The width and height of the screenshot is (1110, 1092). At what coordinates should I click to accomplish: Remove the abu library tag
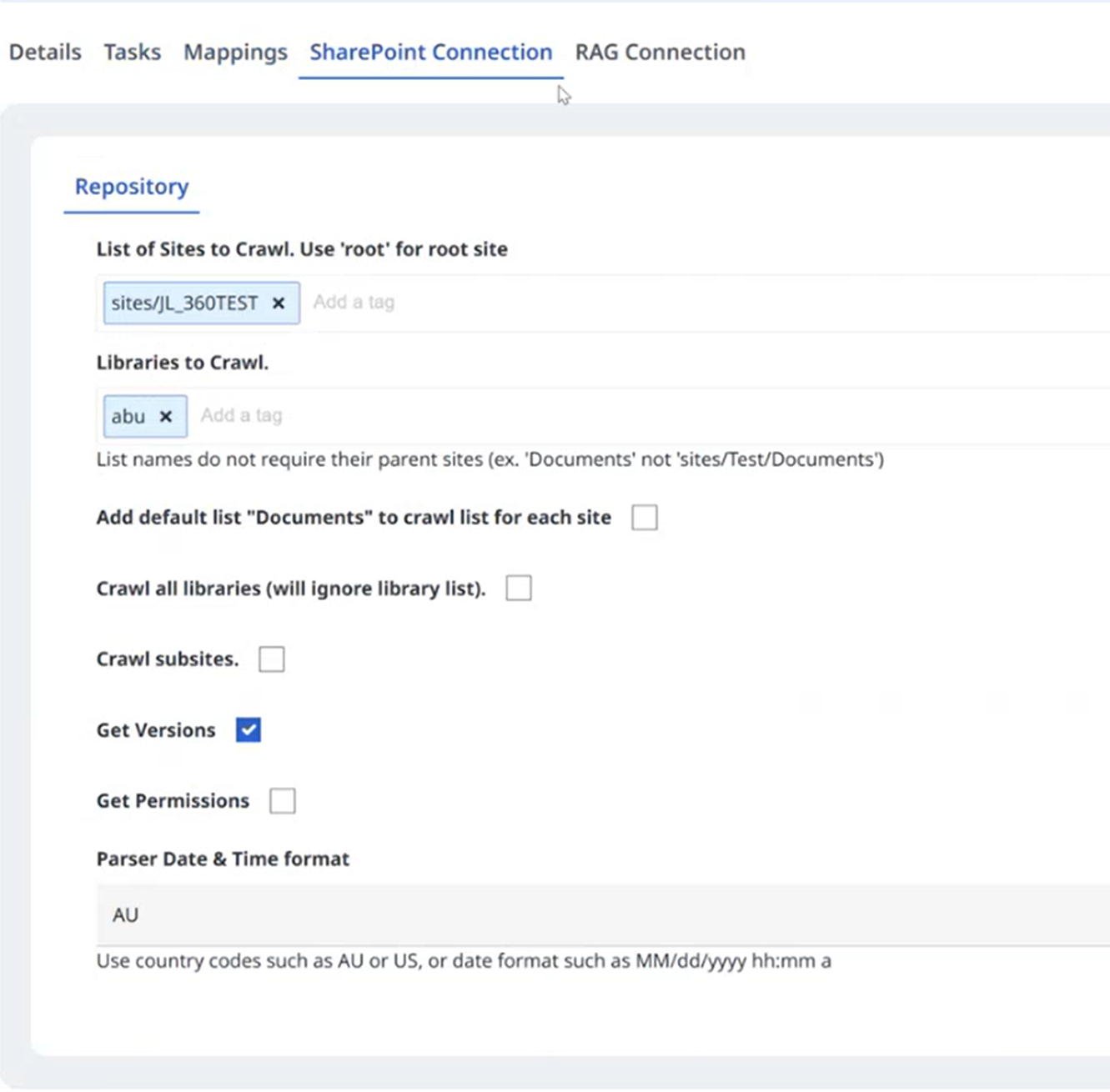(165, 416)
